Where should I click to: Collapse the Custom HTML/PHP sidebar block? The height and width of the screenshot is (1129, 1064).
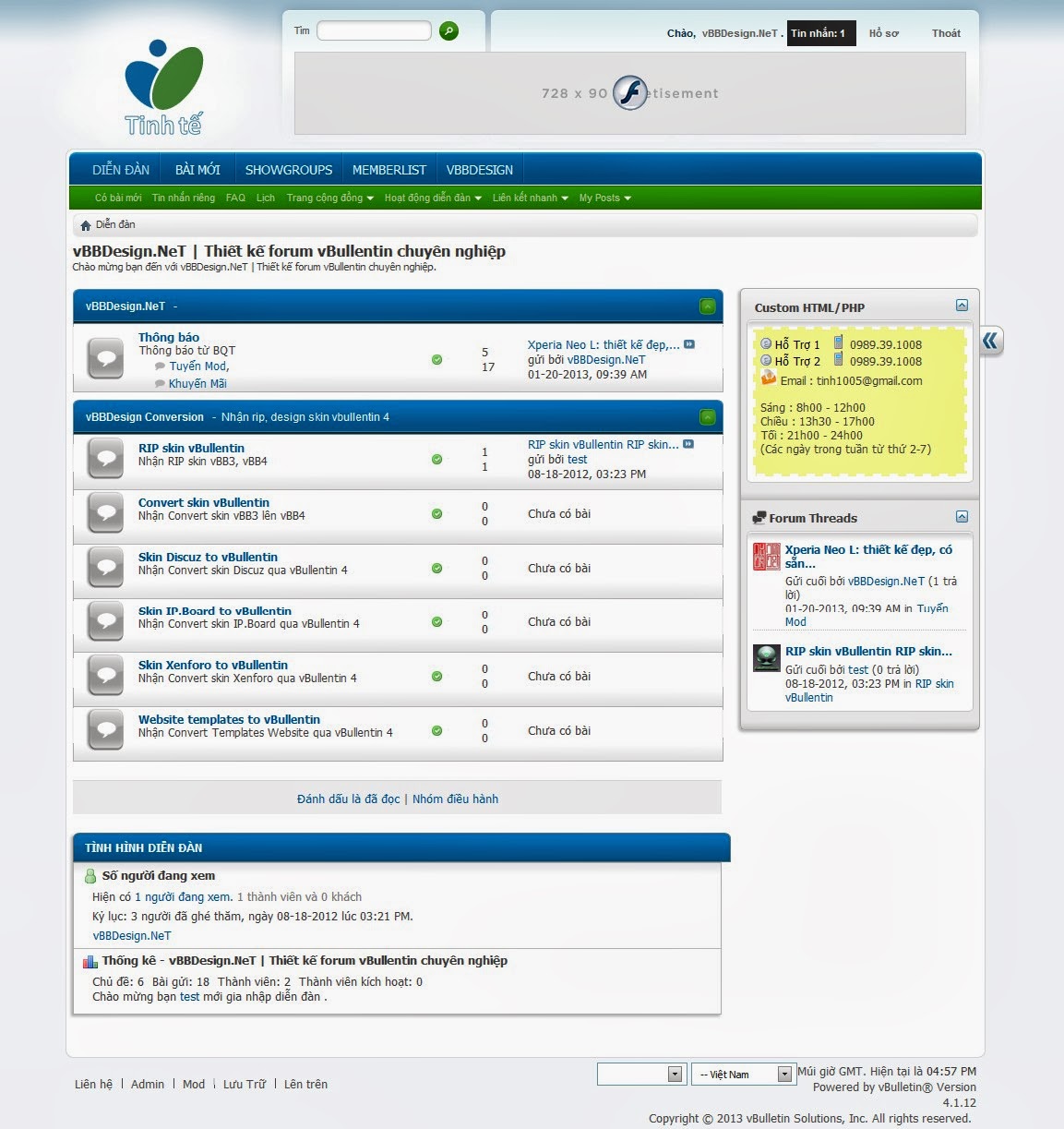coord(962,306)
